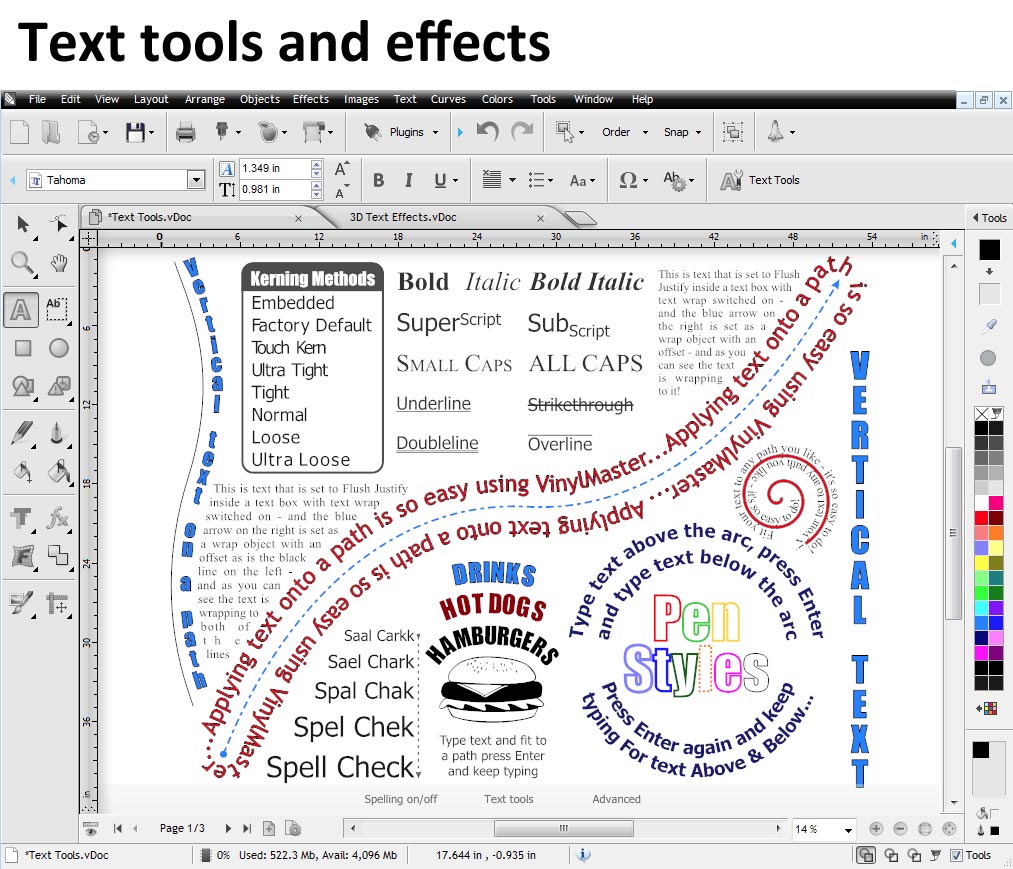Image resolution: width=1013 pixels, height=869 pixels.
Task: Select the arrow Pointer tool
Action: coord(23,224)
